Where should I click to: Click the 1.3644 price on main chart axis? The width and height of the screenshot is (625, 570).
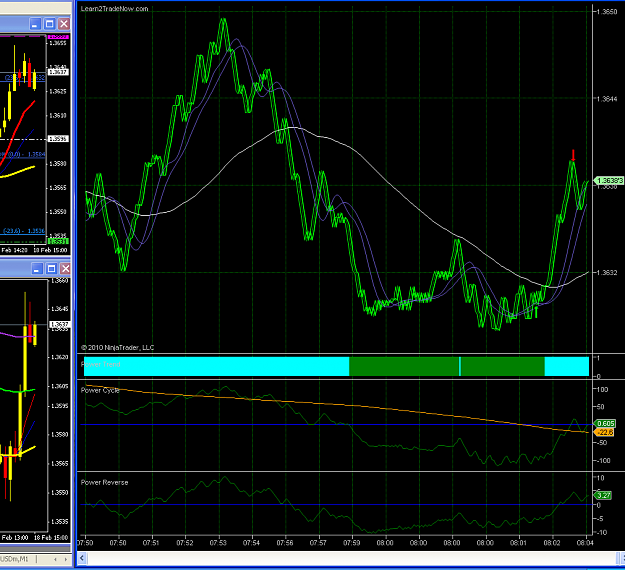(x=607, y=98)
